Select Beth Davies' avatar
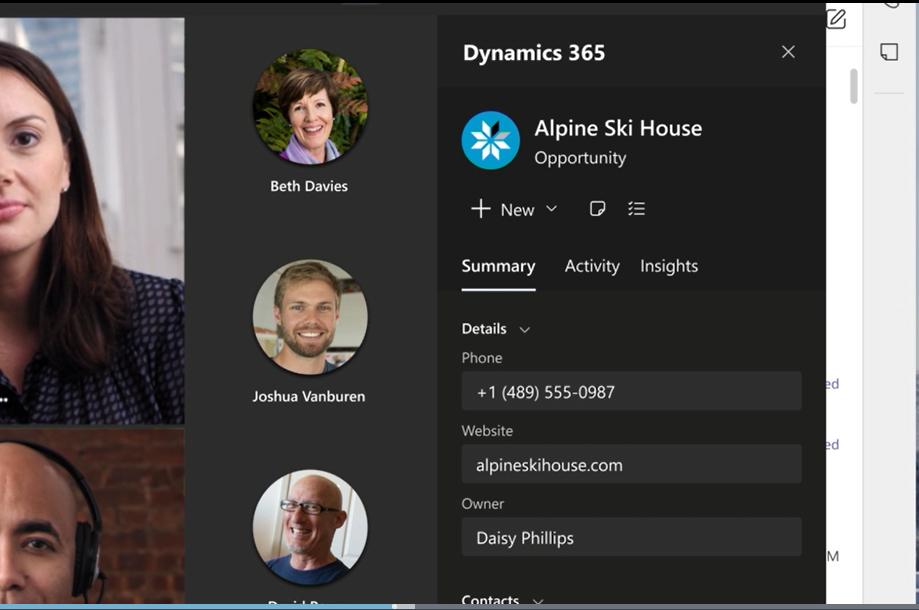 [310, 107]
